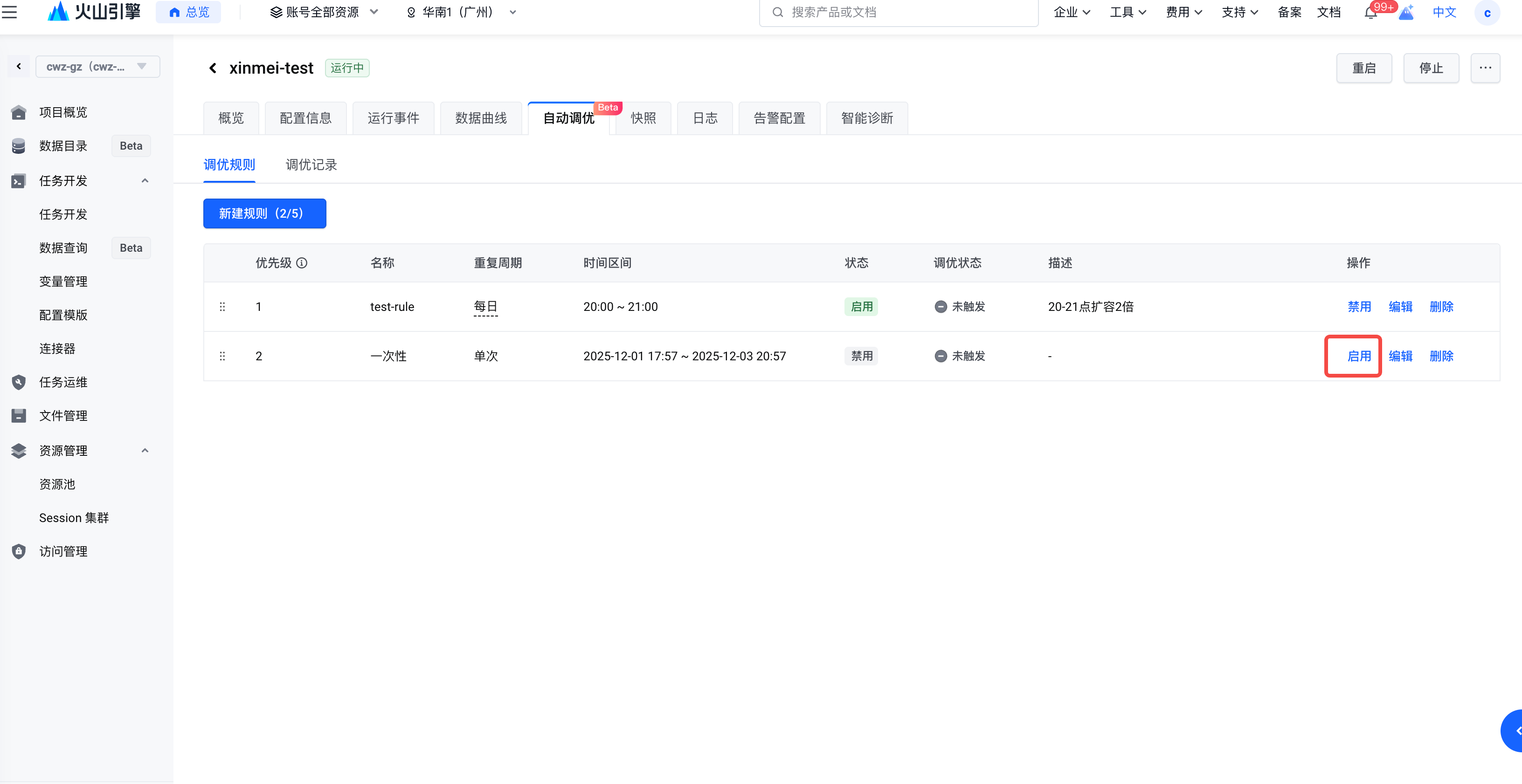This screenshot has height=784, width=1522.
Task: Collapse the project sidebar back arrow
Action: 19,66
